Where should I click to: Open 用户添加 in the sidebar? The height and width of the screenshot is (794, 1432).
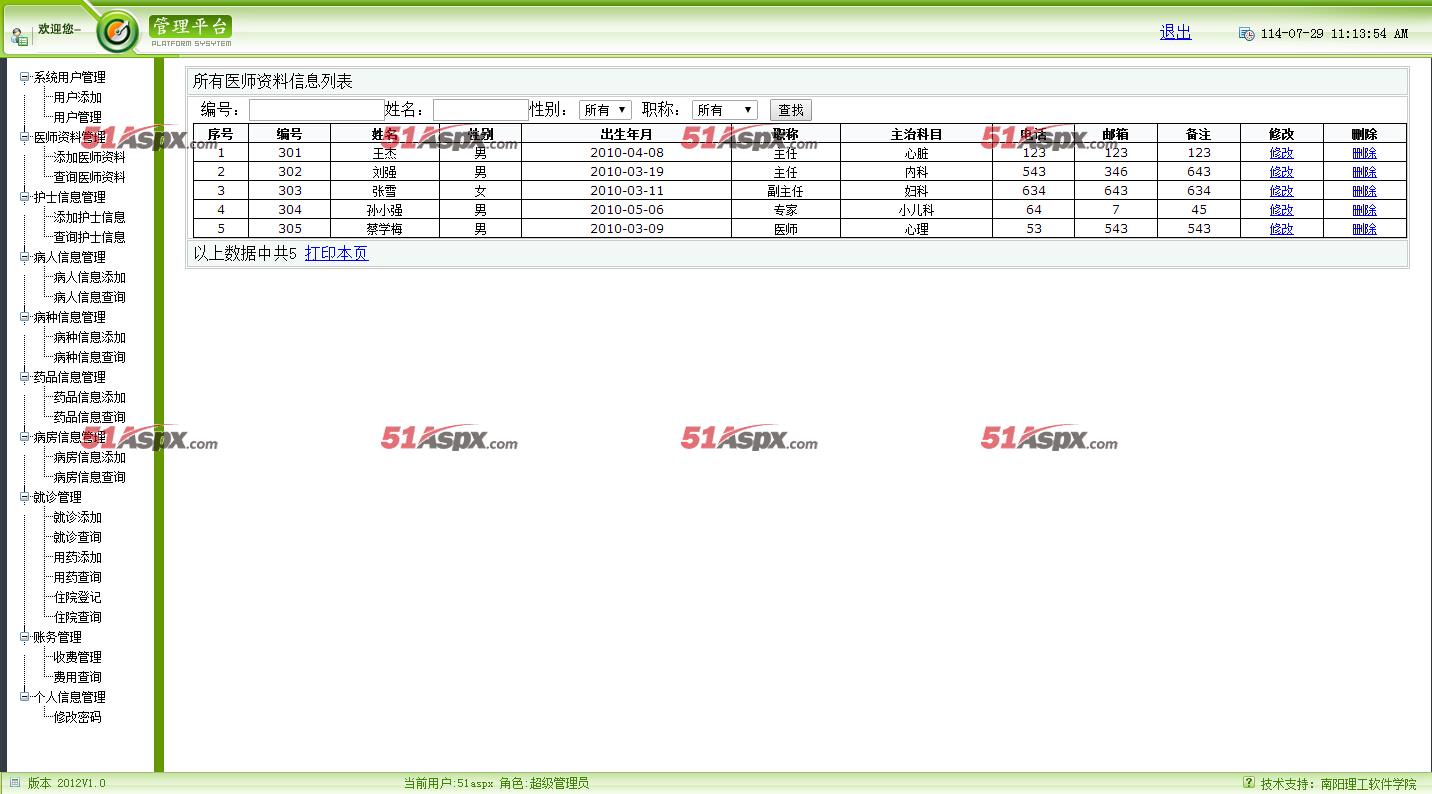point(77,97)
